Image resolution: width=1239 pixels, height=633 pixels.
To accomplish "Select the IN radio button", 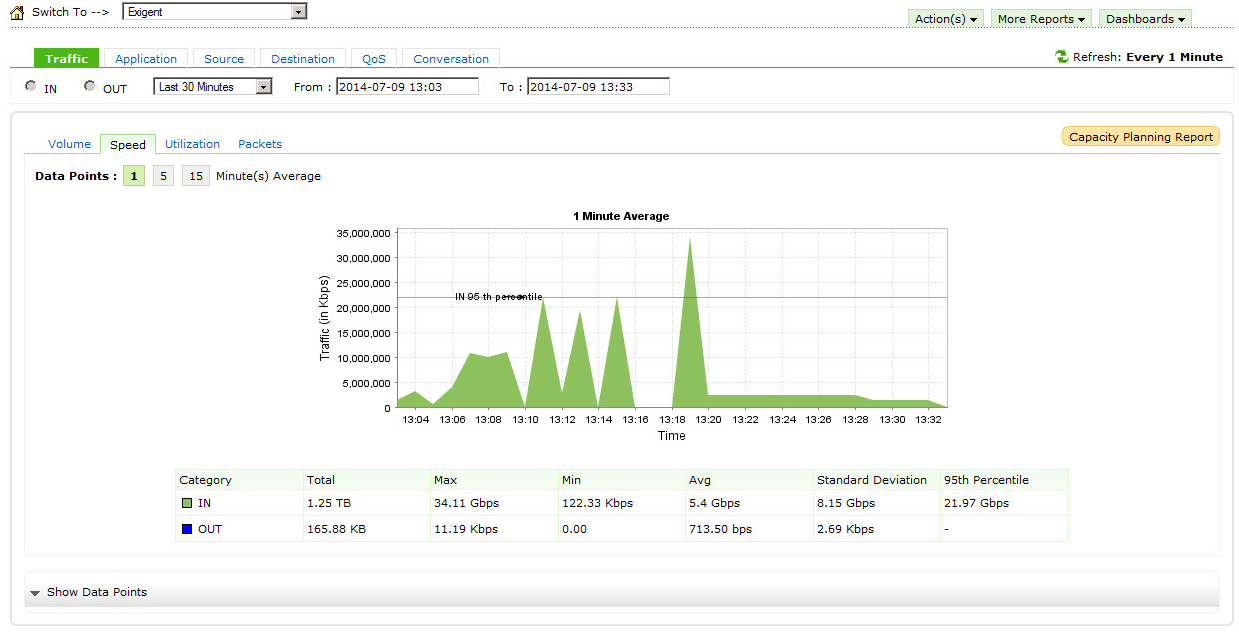I will coord(31,87).
